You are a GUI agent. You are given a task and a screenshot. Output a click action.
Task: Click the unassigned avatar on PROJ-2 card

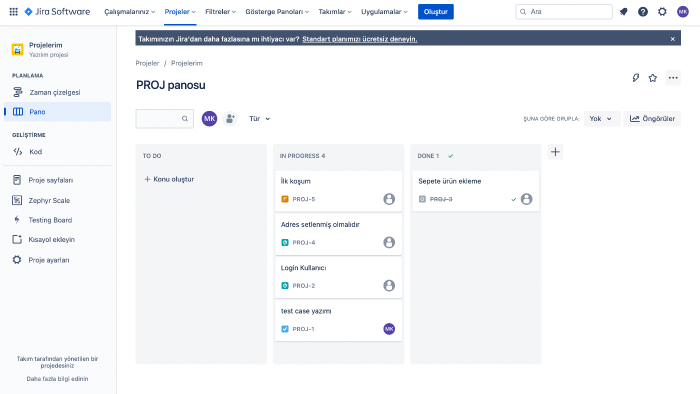coord(389,286)
